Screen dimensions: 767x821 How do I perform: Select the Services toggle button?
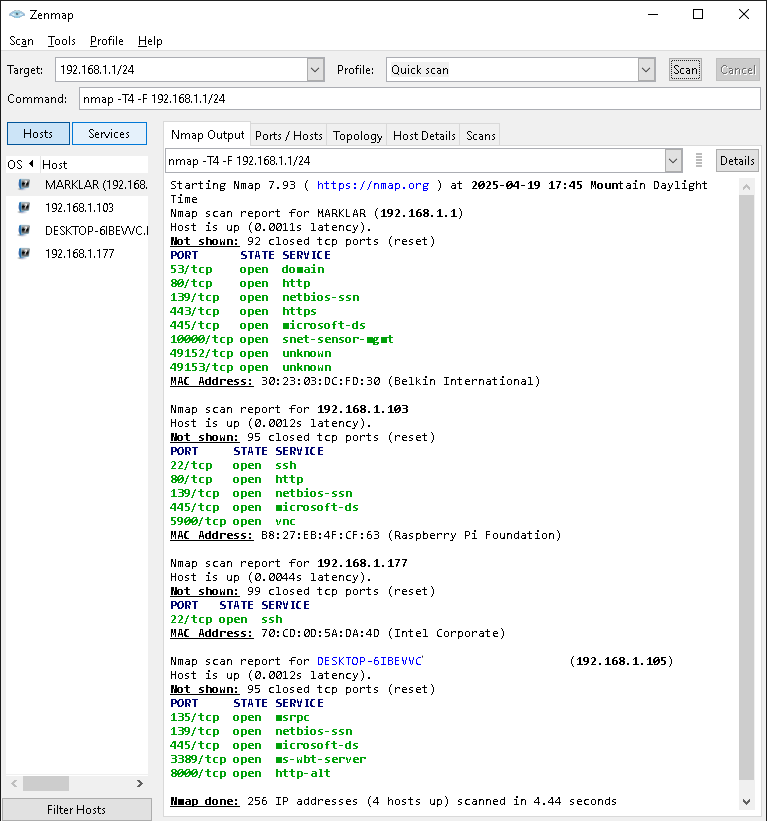pos(109,134)
